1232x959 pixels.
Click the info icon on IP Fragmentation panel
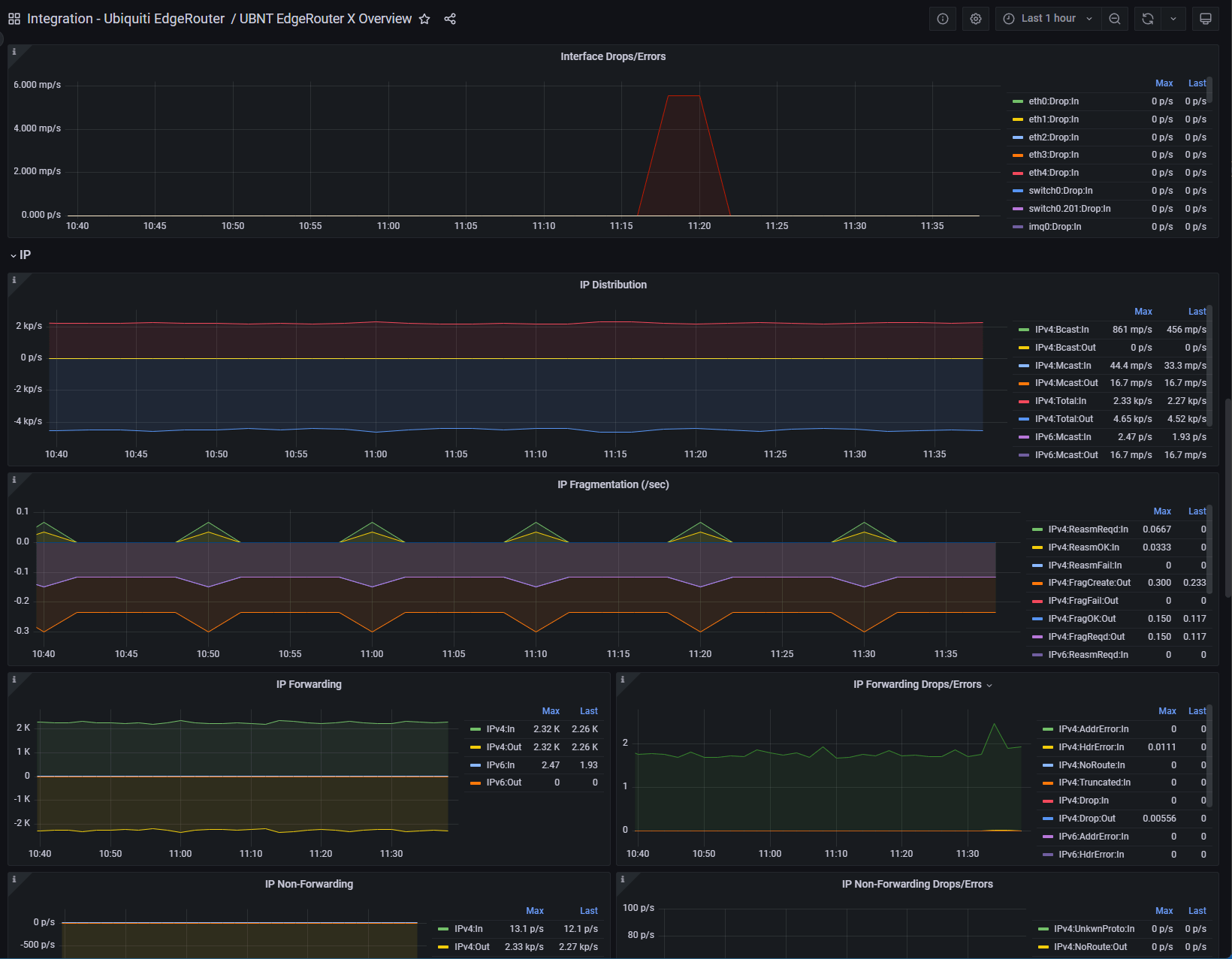(x=14, y=479)
